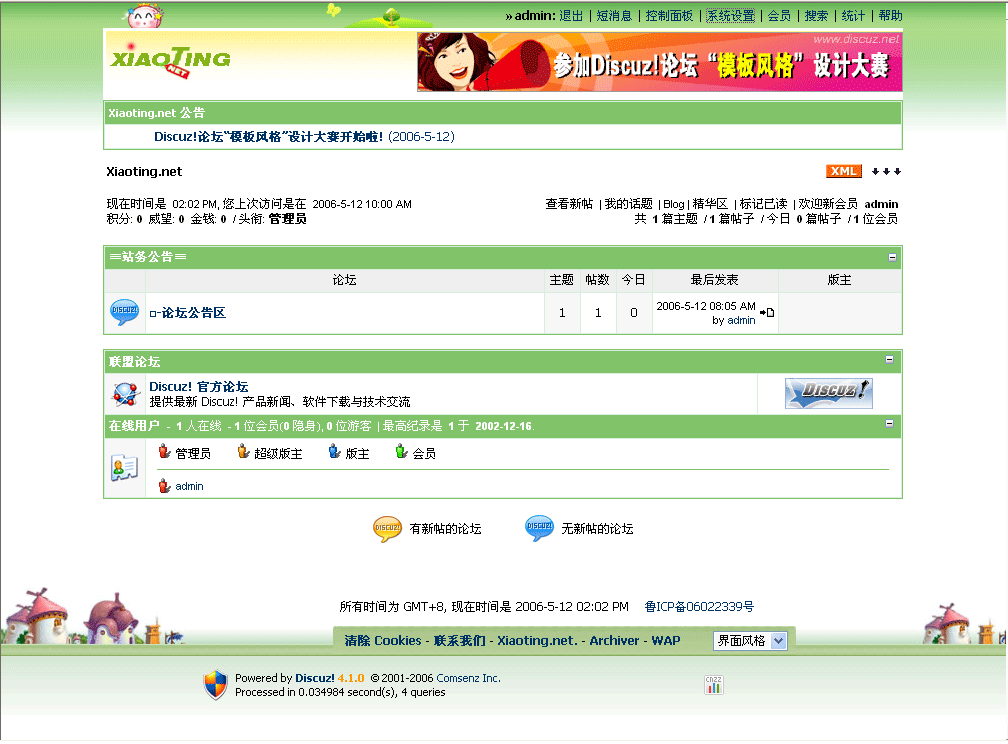This screenshot has height=744, width=1008.
Task: Click the cnzz statistics chart icon
Action: 714,685
